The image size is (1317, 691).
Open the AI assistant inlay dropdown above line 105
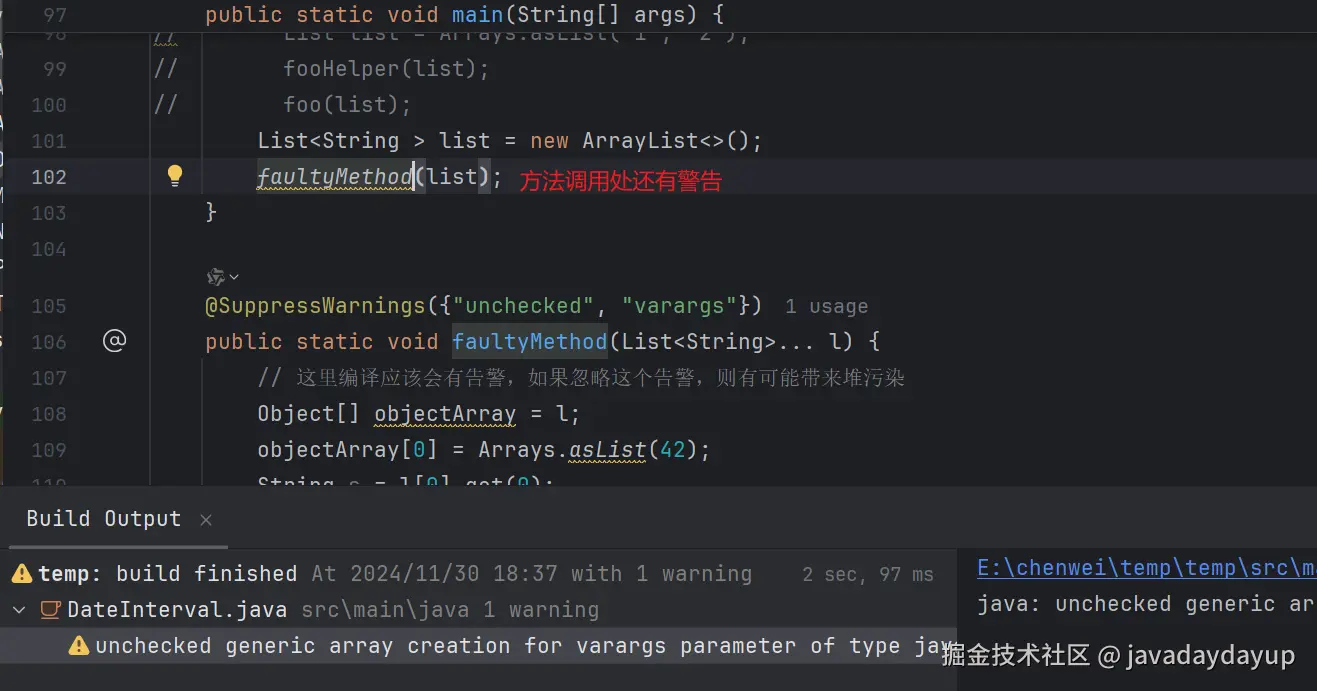[222, 277]
